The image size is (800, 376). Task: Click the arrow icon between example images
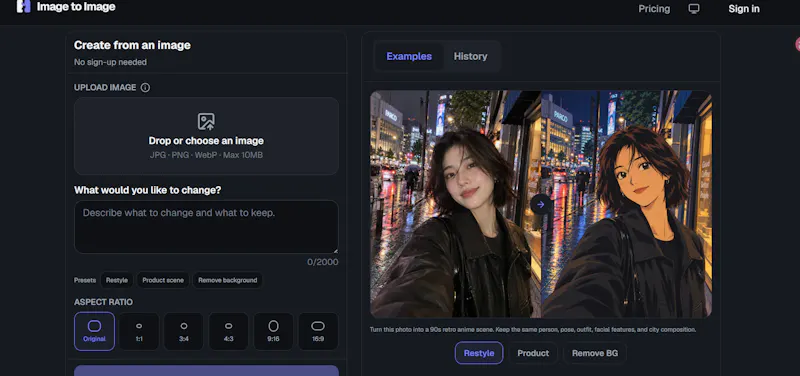(x=541, y=205)
